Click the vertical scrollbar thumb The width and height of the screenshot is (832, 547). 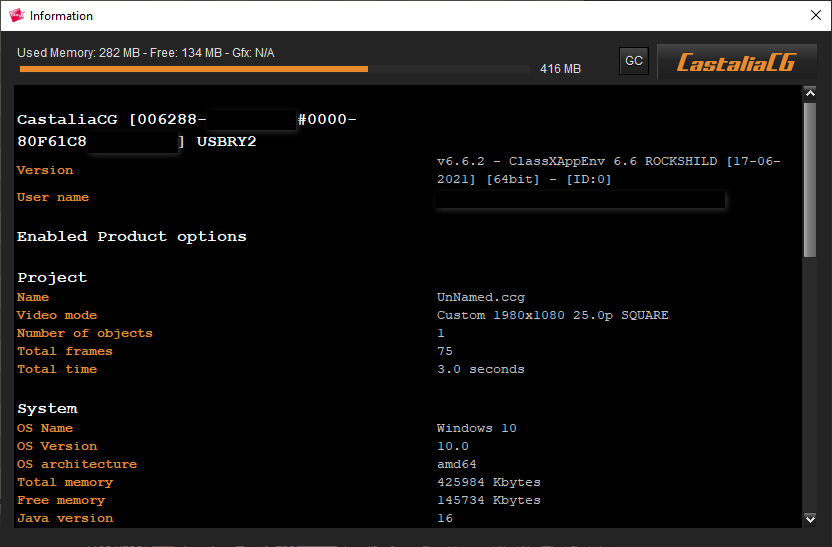click(810, 180)
